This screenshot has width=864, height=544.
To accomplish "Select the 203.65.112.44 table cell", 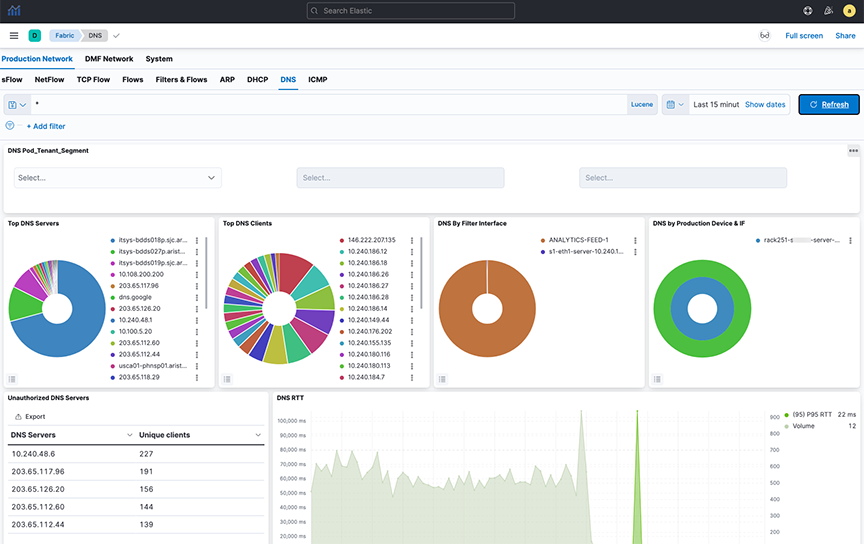I will point(38,525).
